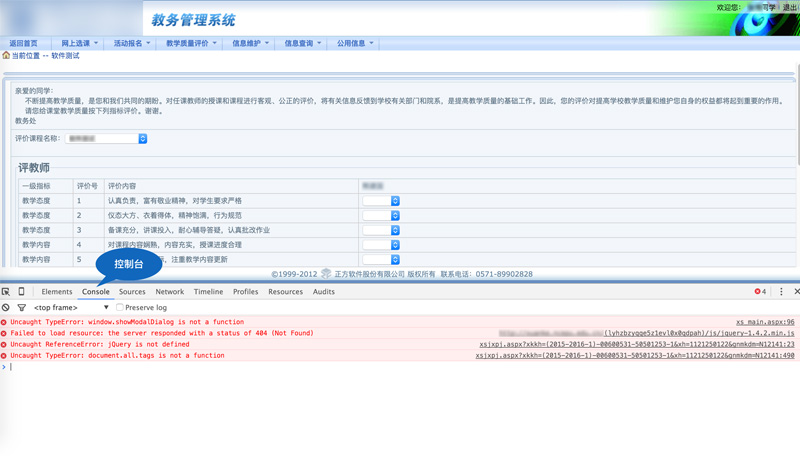Image resolution: width=800 pixels, height=456 pixels.
Task: Open DevTools three-dot settings menu
Action: (781, 291)
